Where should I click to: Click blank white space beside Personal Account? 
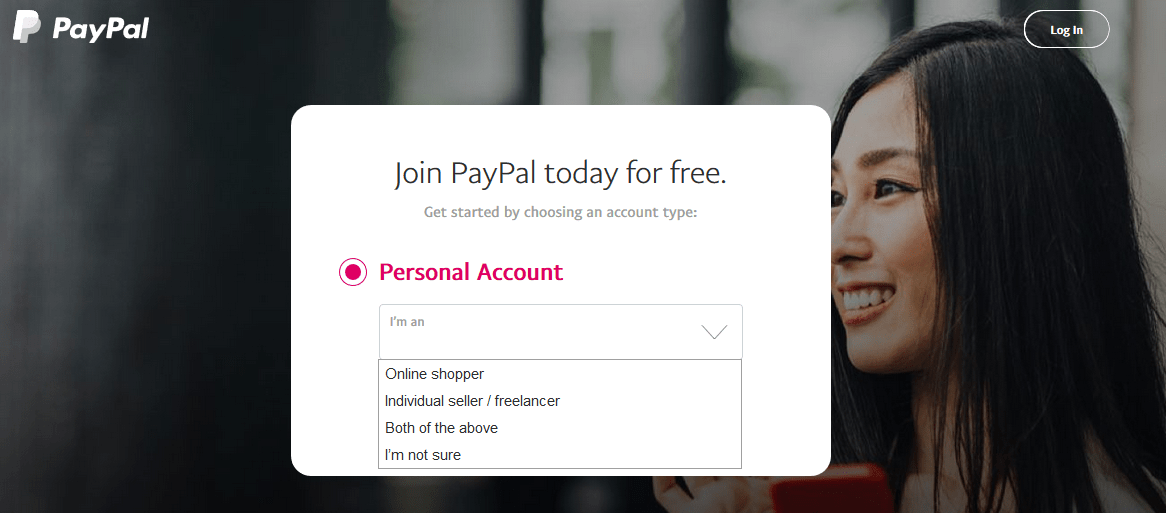pyautogui.click(x=669, y=272)
